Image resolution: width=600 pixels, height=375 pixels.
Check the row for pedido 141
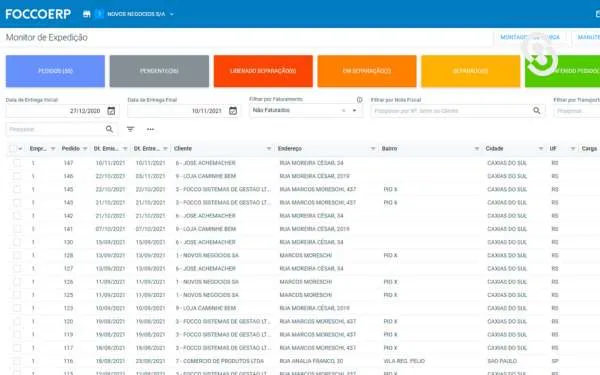pyautogui.click(x=17, y=229)
